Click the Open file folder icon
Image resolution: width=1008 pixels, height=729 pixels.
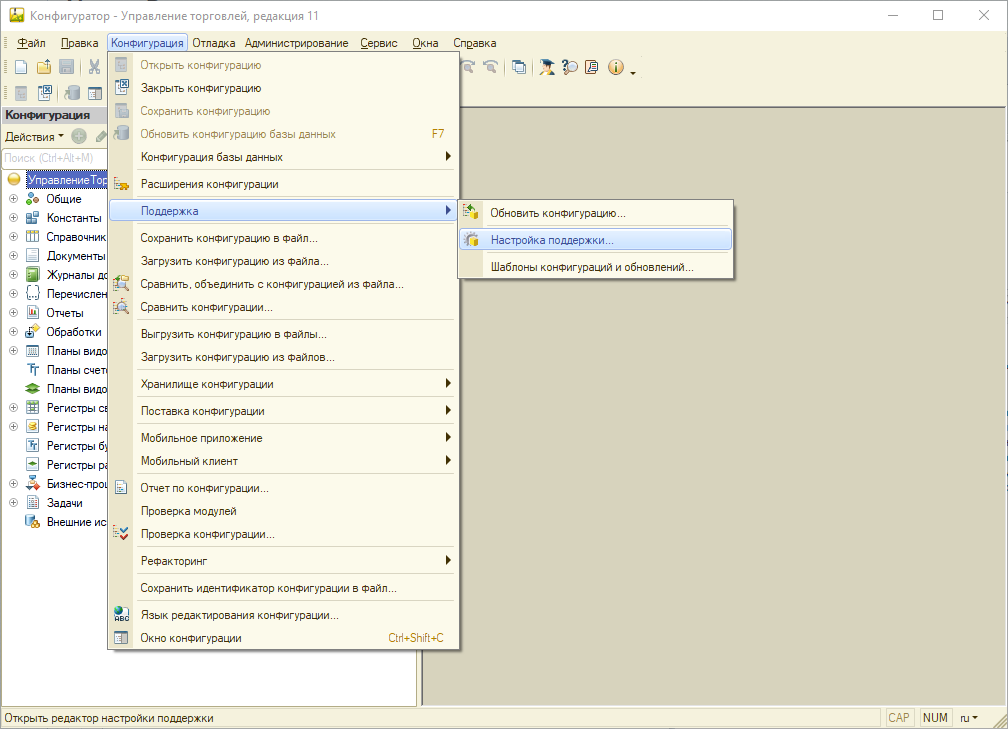click(44, 67)
